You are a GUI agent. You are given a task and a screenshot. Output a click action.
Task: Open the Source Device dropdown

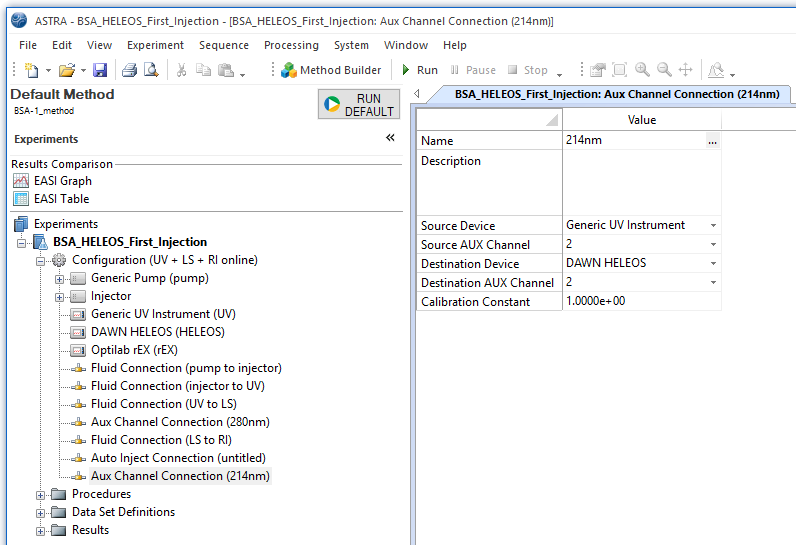[713, 226]
